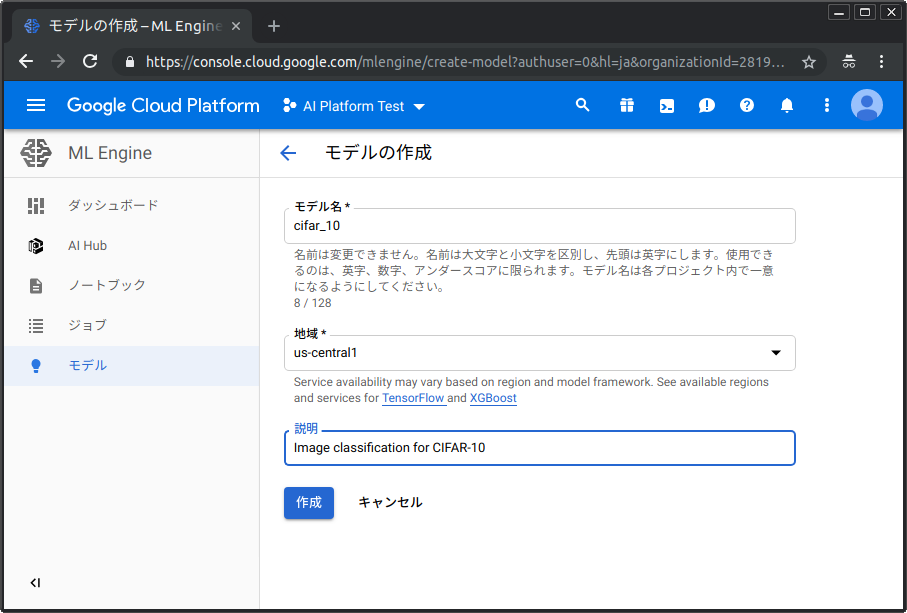Activate Cloud Shell terminal icon

pyautogui.click(x=667, y=106)
